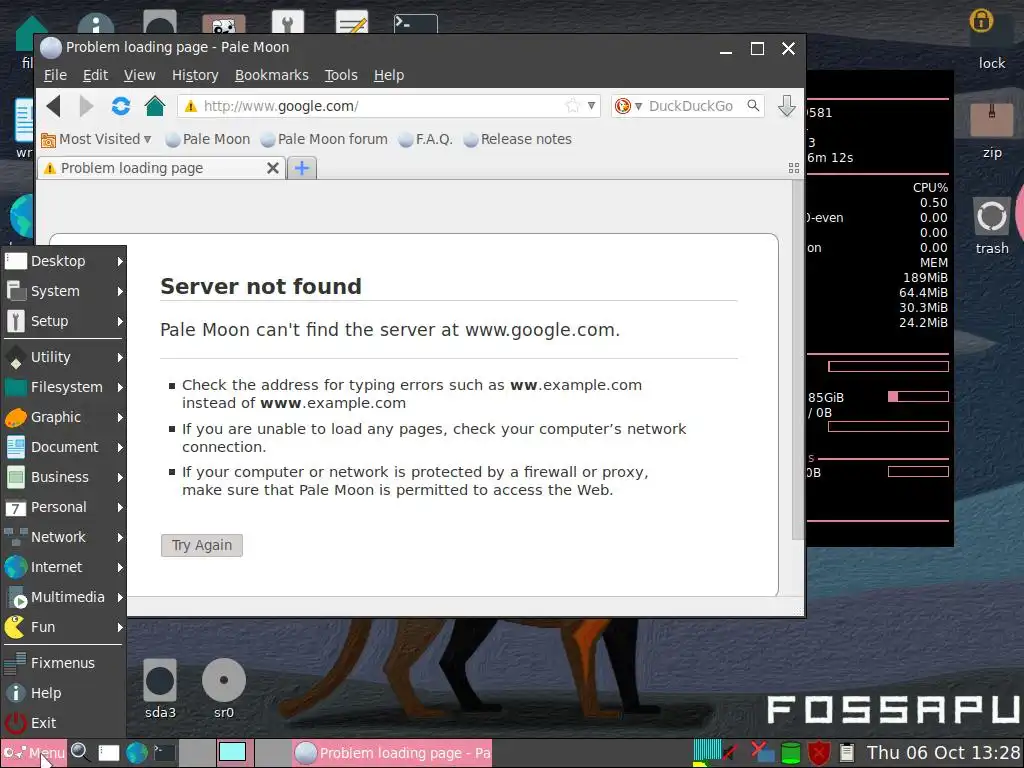
Task: Open the tab groups grid icon
Action: tap(793, 168)
